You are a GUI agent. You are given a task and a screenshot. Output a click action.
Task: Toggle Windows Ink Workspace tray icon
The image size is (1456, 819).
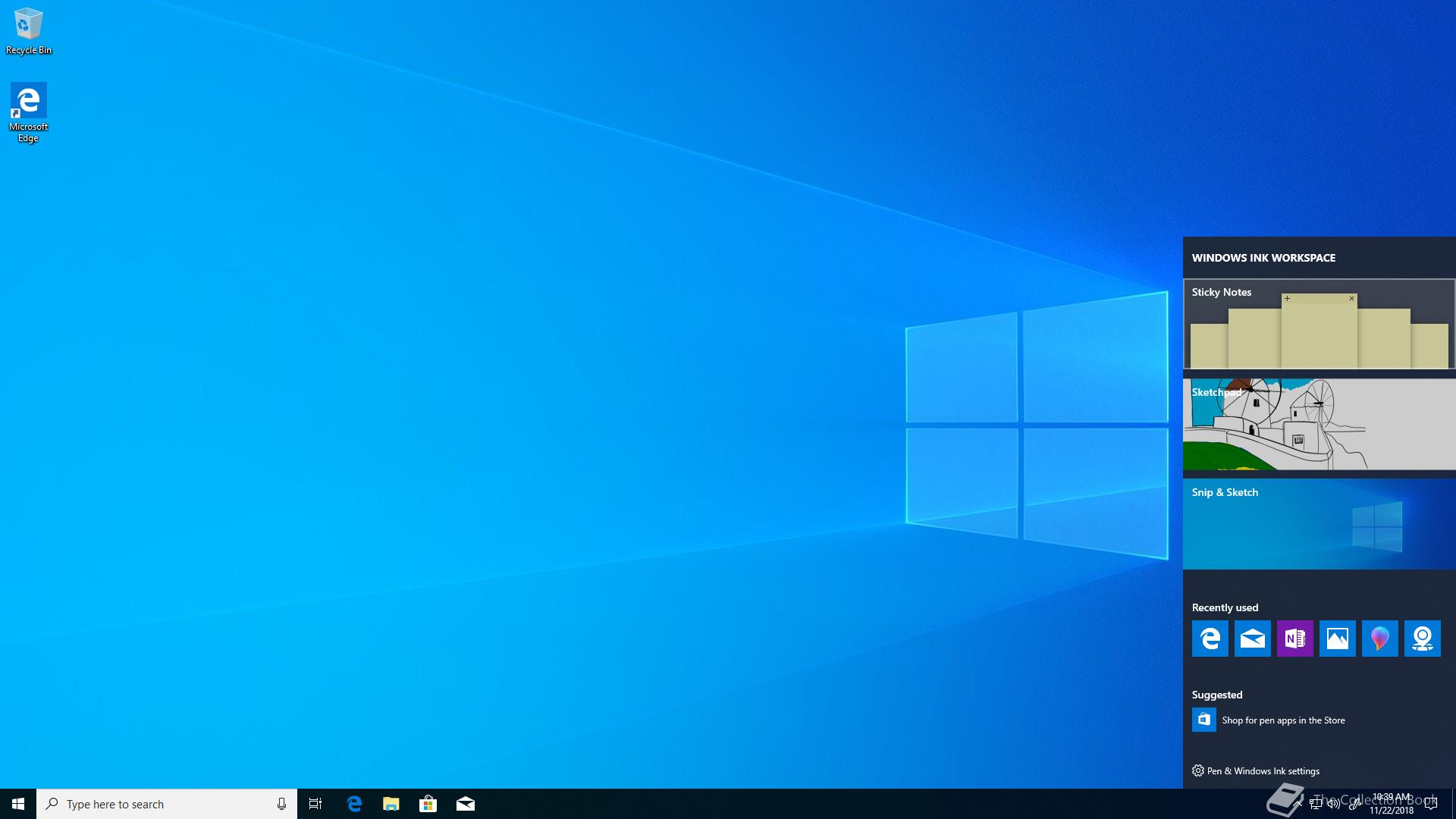1354,804
